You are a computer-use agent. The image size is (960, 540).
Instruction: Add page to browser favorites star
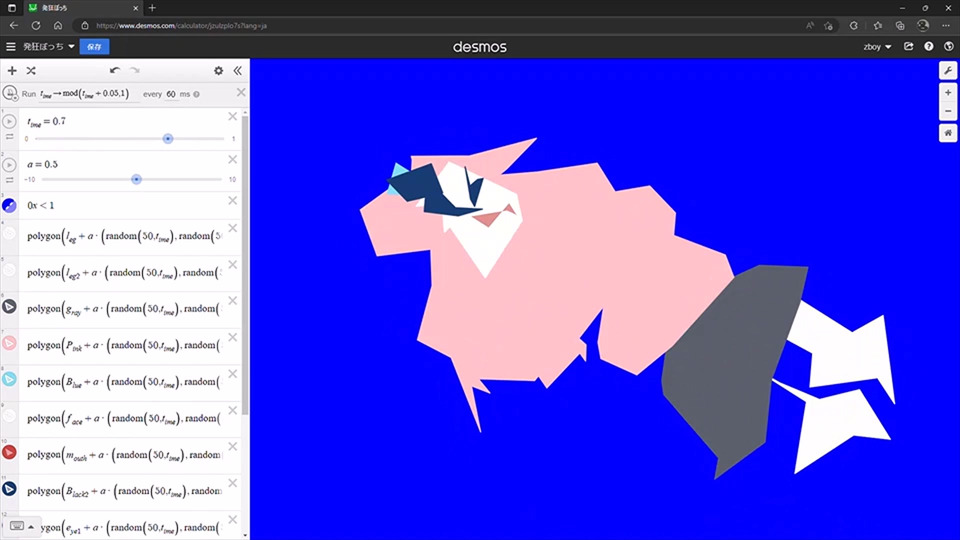(828, 26)
